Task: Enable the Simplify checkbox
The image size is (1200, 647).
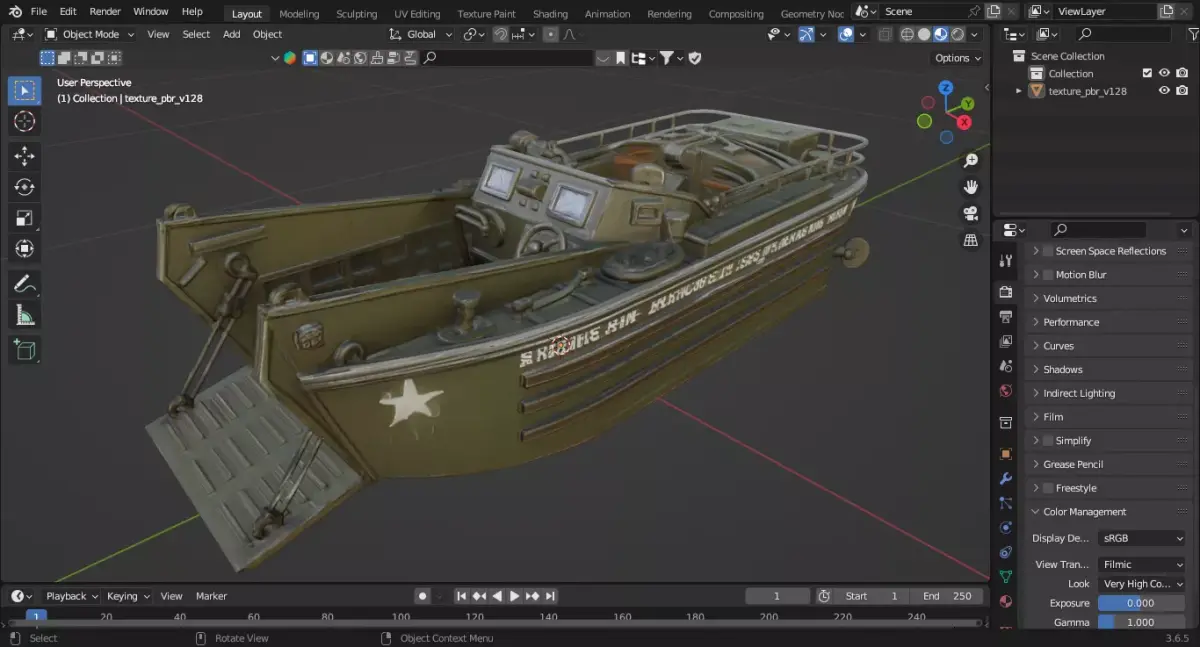Action: 1048,441
